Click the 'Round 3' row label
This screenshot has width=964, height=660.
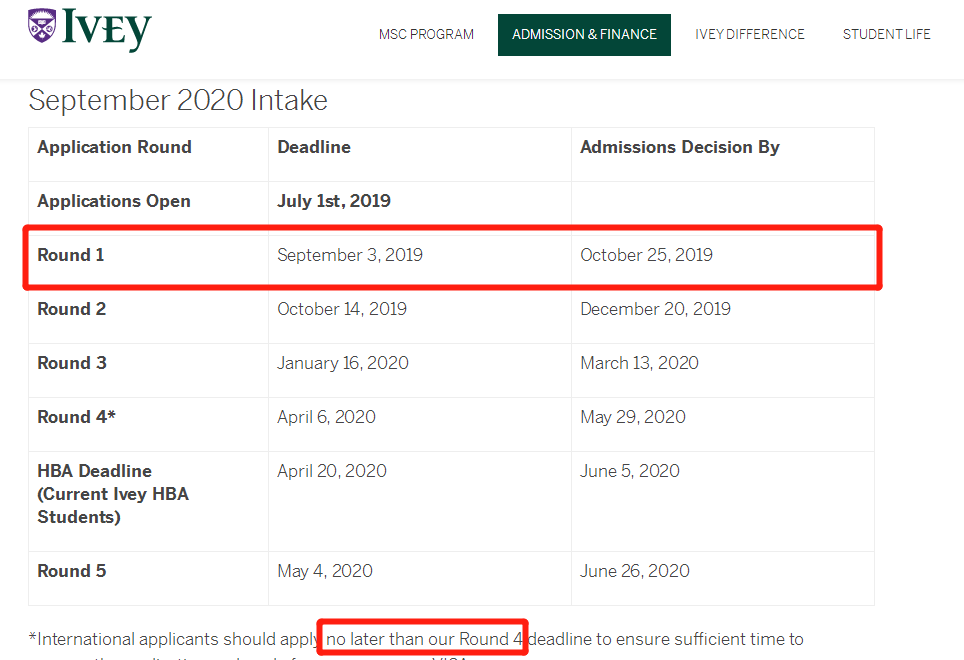tap(72, 363)
